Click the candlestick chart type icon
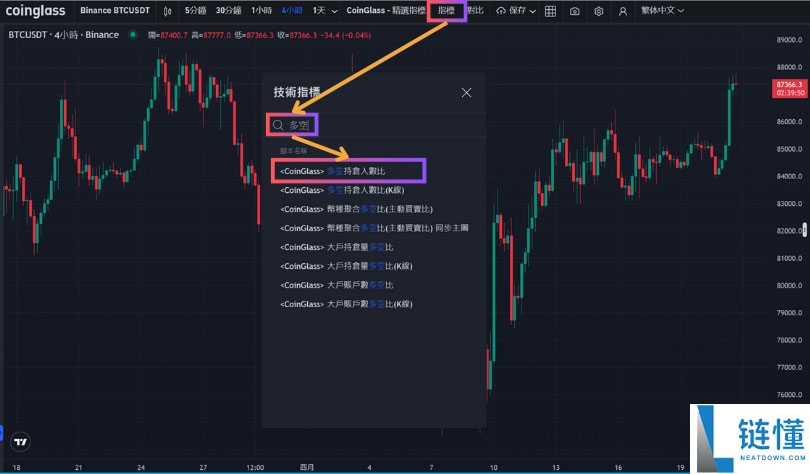The width and height of the screenshot is (810, 474). (167, 11)
